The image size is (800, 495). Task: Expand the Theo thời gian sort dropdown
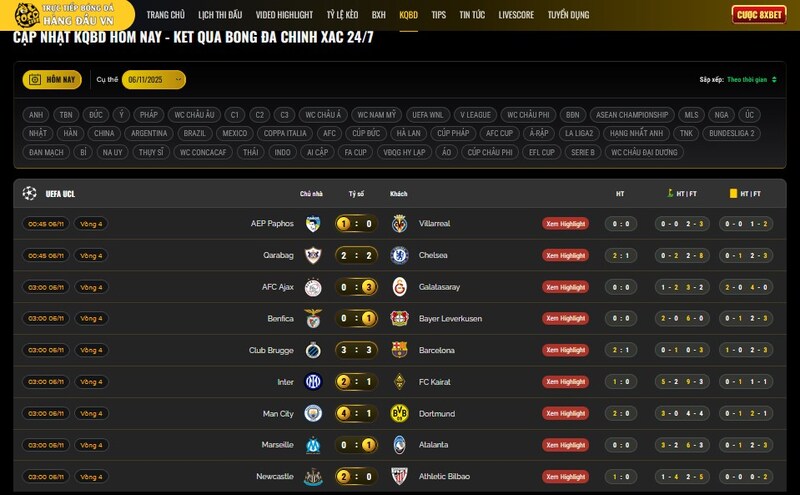pos(751,79)
